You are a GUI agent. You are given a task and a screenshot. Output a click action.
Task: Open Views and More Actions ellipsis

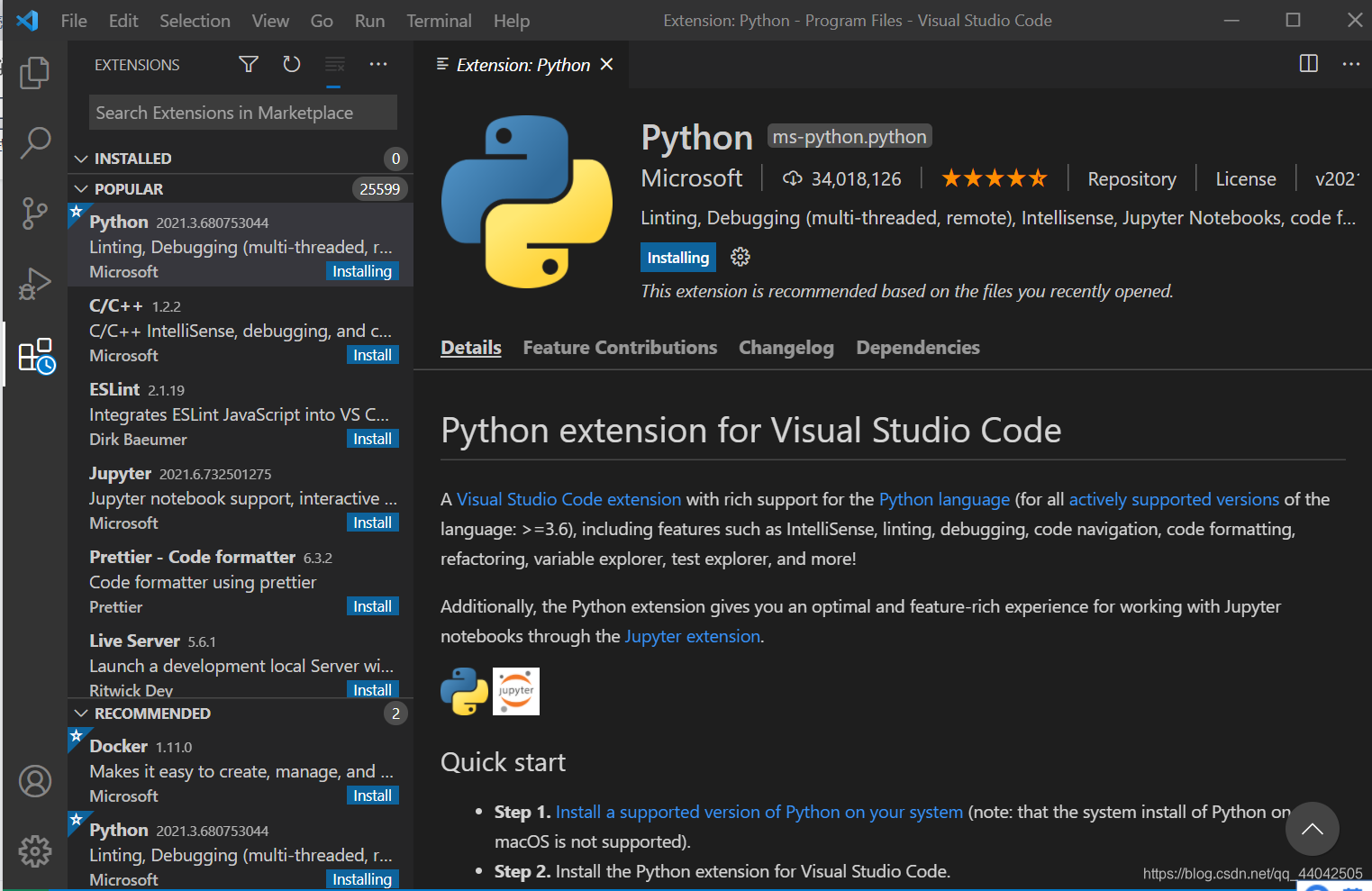point(378,64)
